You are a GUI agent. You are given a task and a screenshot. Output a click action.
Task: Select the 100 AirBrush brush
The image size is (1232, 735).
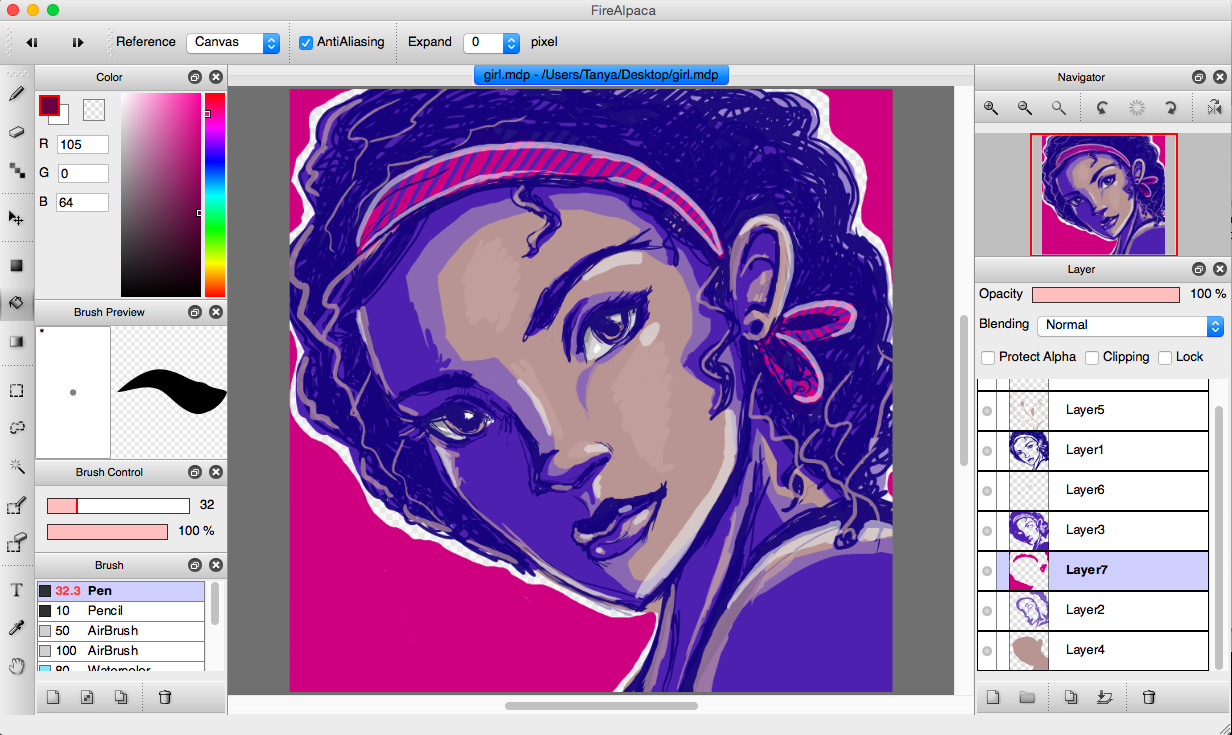point(120,651)
